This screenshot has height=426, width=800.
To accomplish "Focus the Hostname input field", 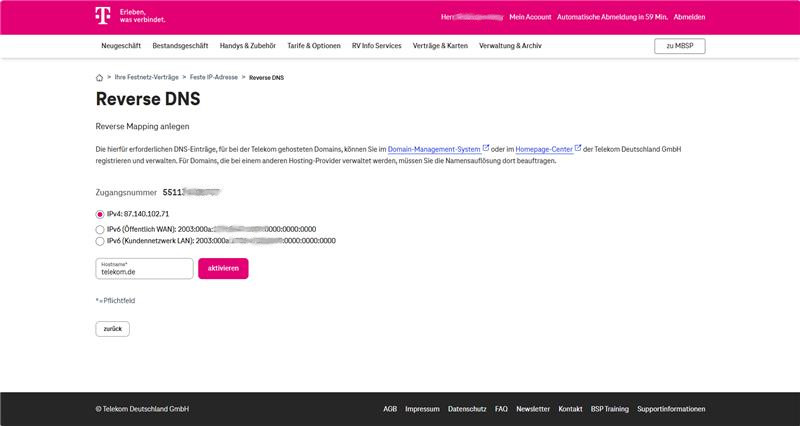I will point(144,269).
